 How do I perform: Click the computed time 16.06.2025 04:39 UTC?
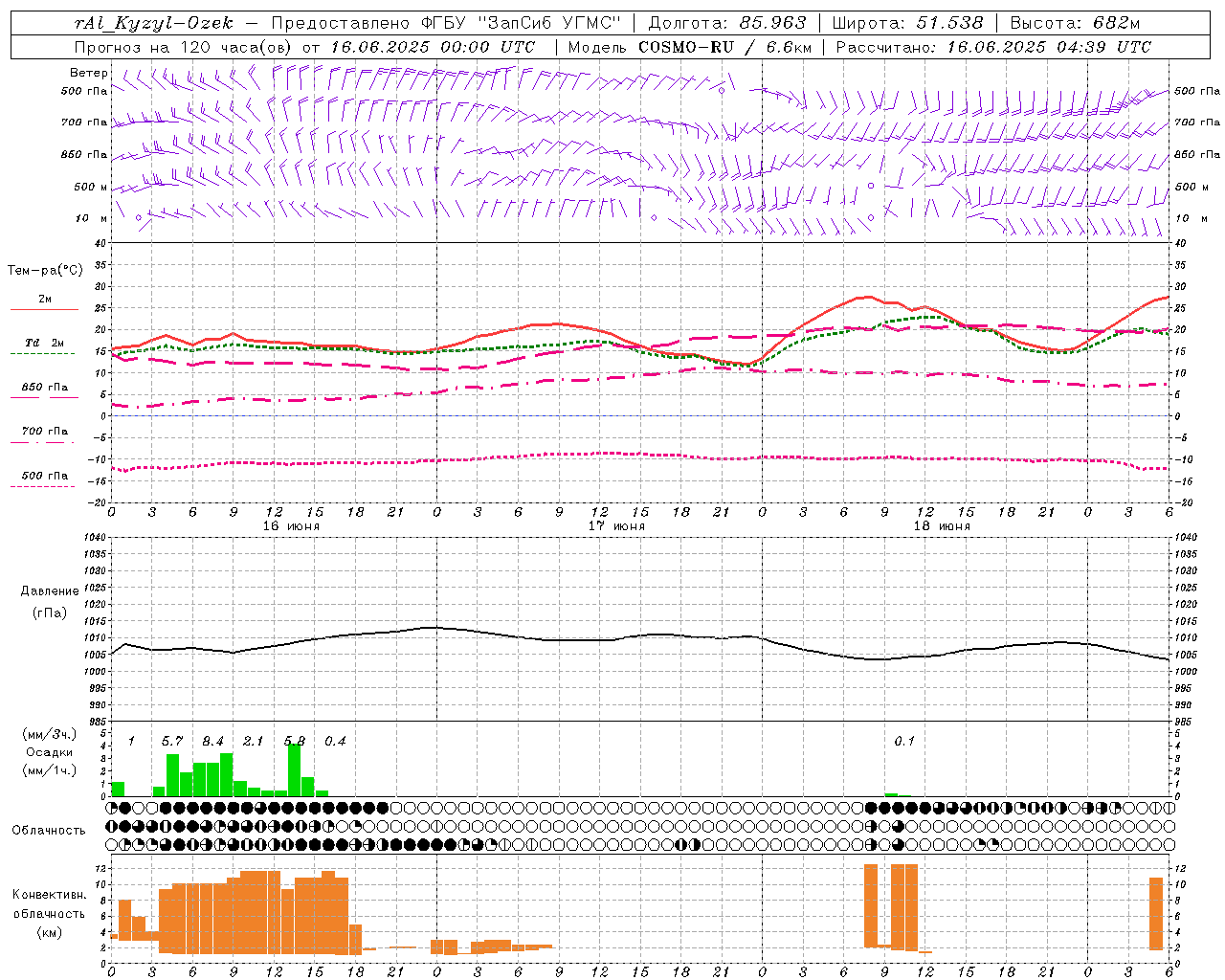1049,47
